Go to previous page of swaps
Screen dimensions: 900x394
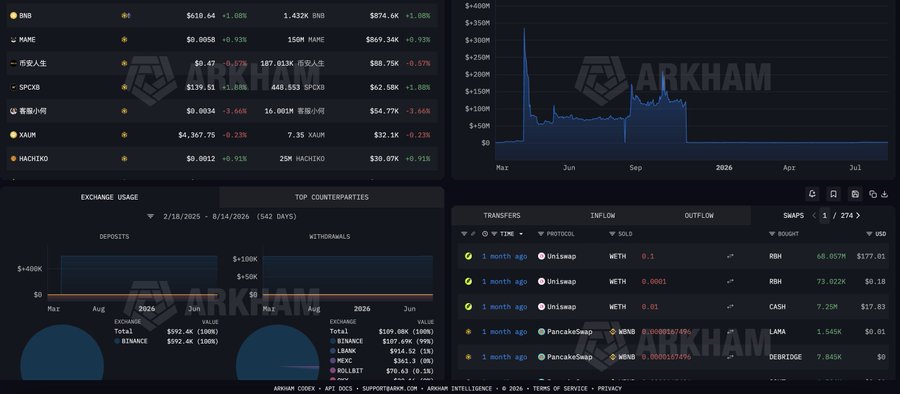click(813, 215)
